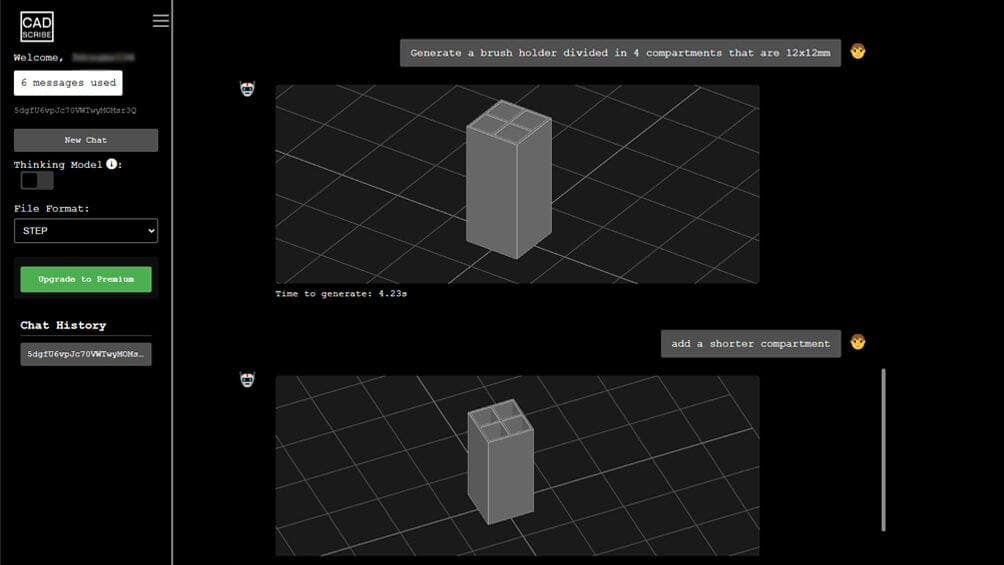This screenshot has height=565, width=1004.
Task: Click the bot avatar beside the second model
Action: point(247,379)
